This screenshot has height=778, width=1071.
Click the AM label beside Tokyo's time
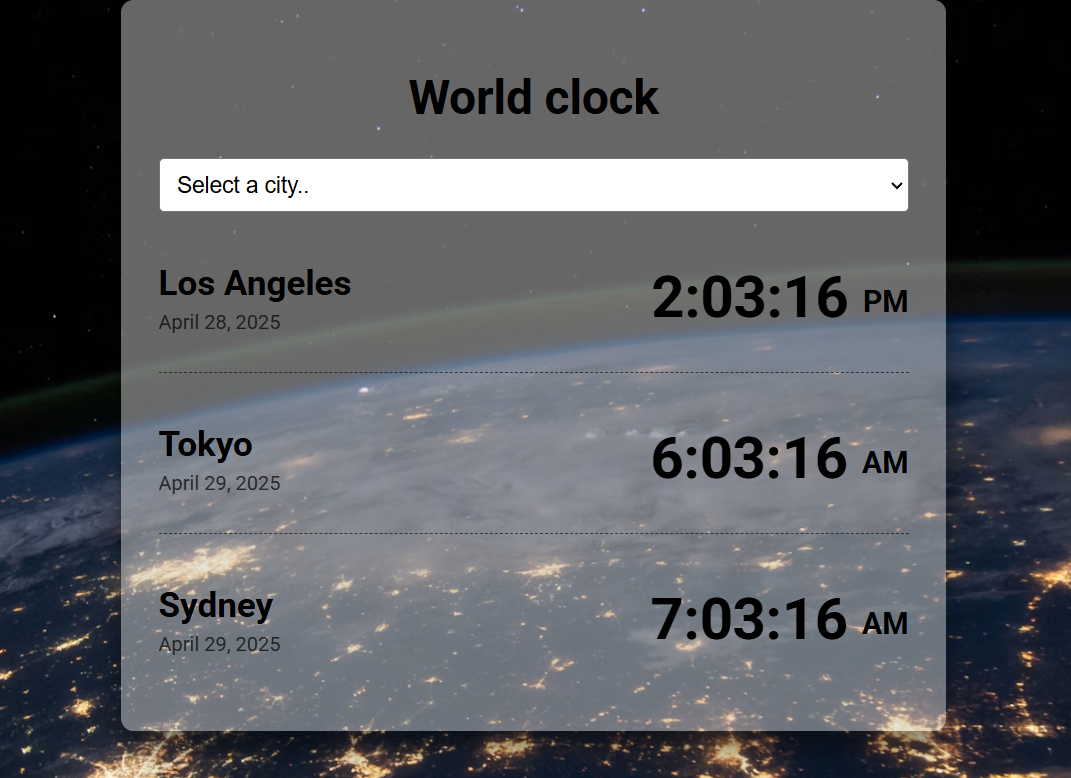(x=885, y=462)
